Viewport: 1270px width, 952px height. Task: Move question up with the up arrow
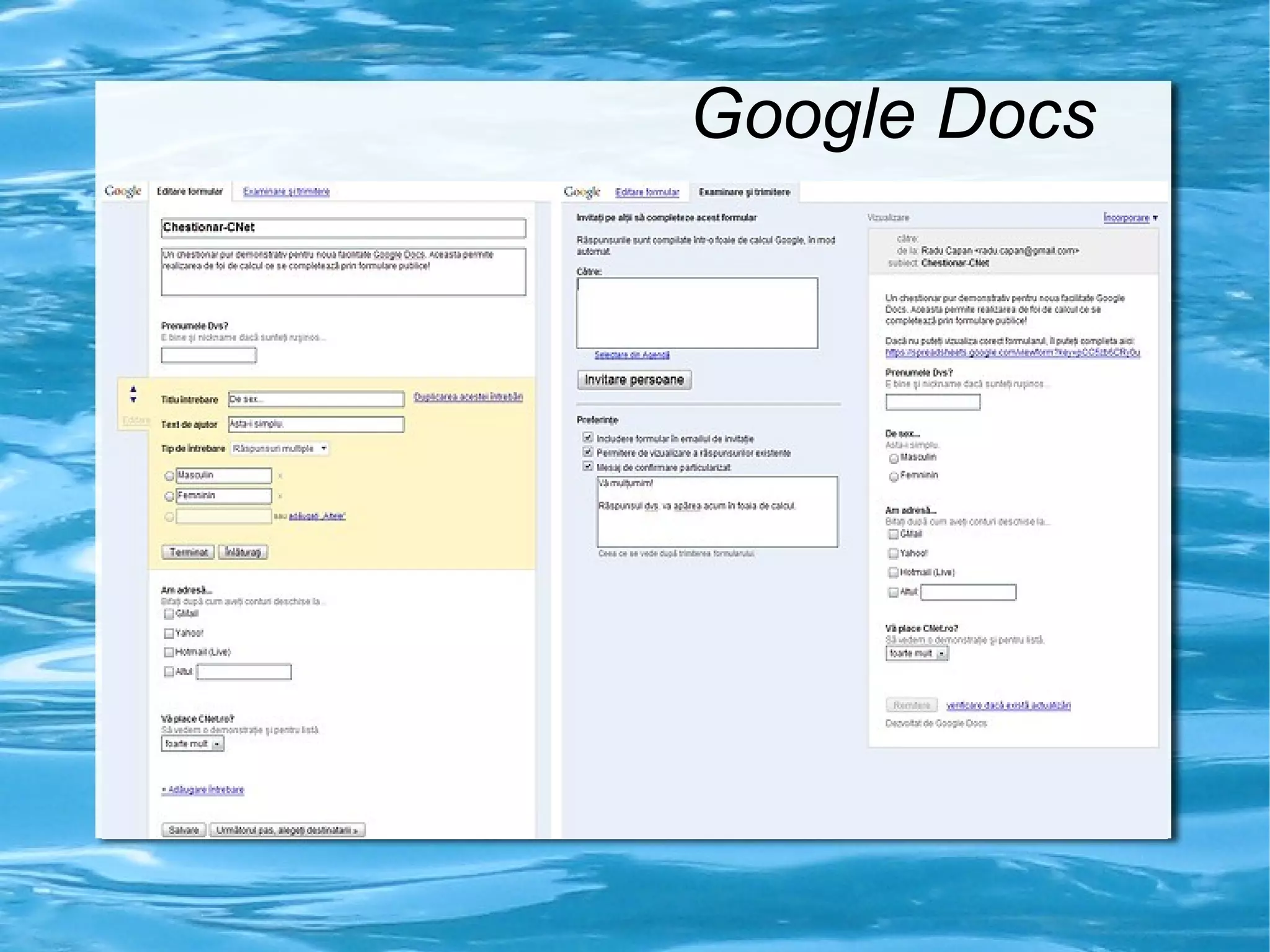coord(133,389)
